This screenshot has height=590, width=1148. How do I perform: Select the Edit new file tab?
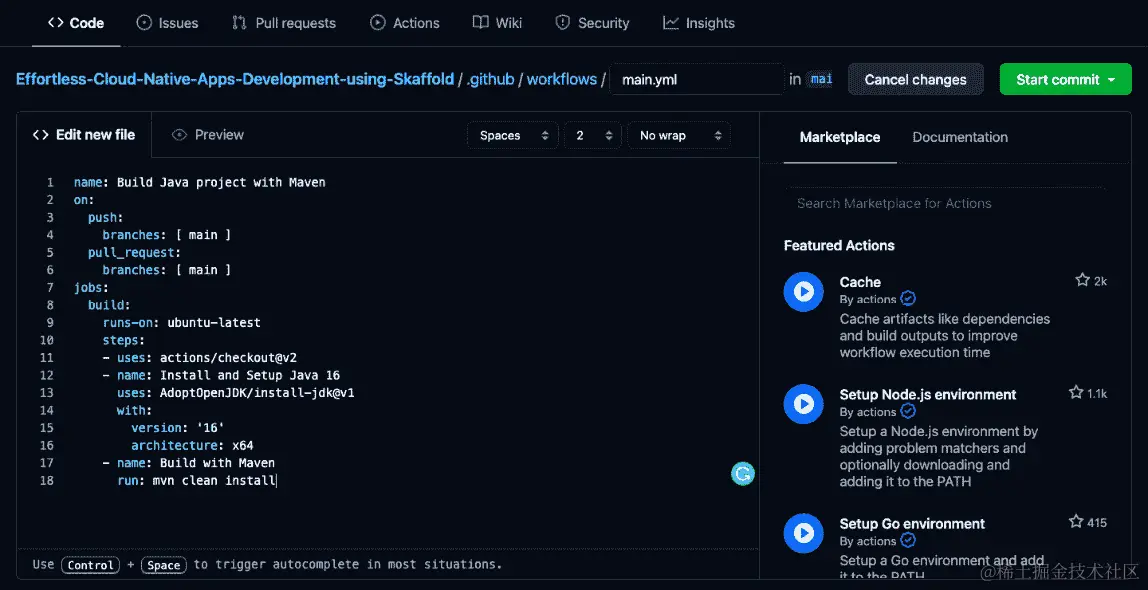point(84,135)
